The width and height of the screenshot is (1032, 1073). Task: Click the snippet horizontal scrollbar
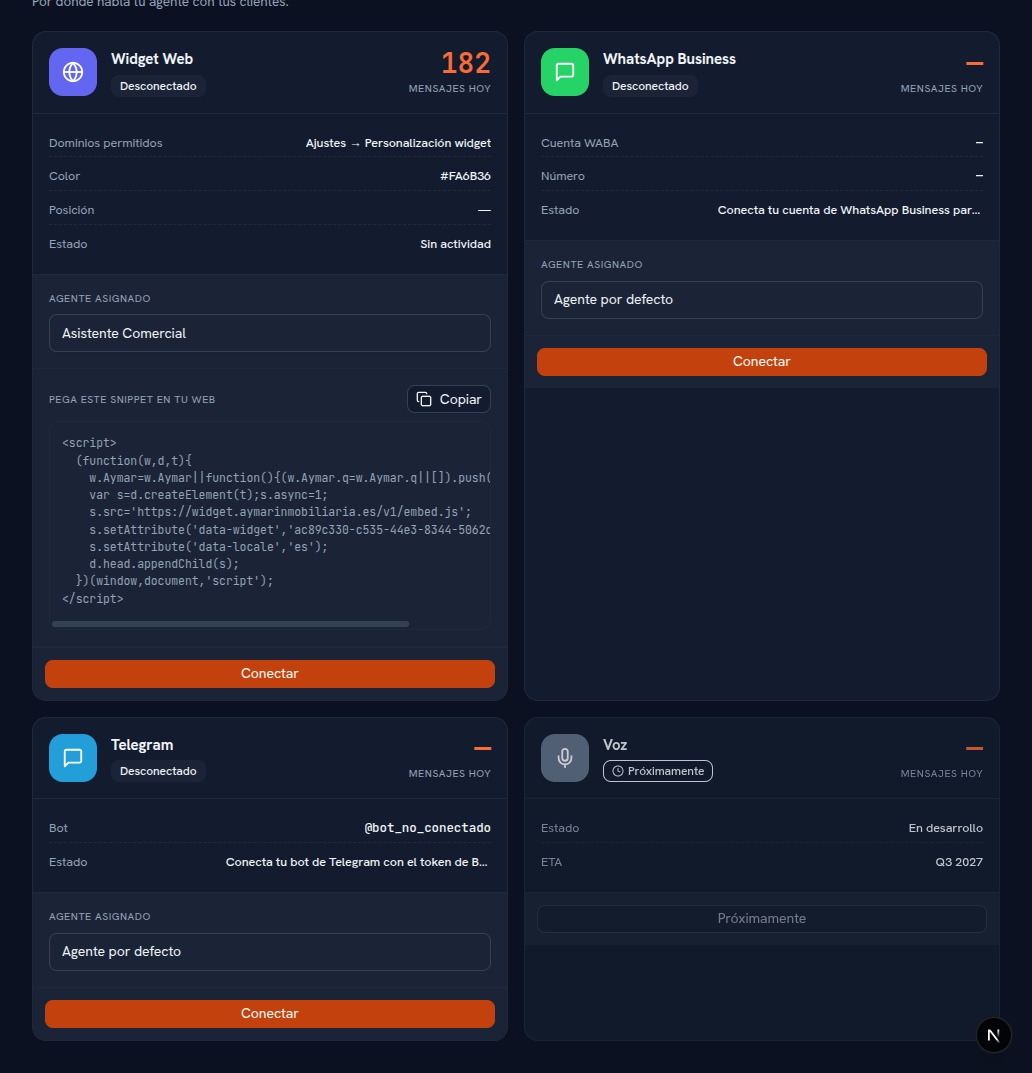coord(231,624)
